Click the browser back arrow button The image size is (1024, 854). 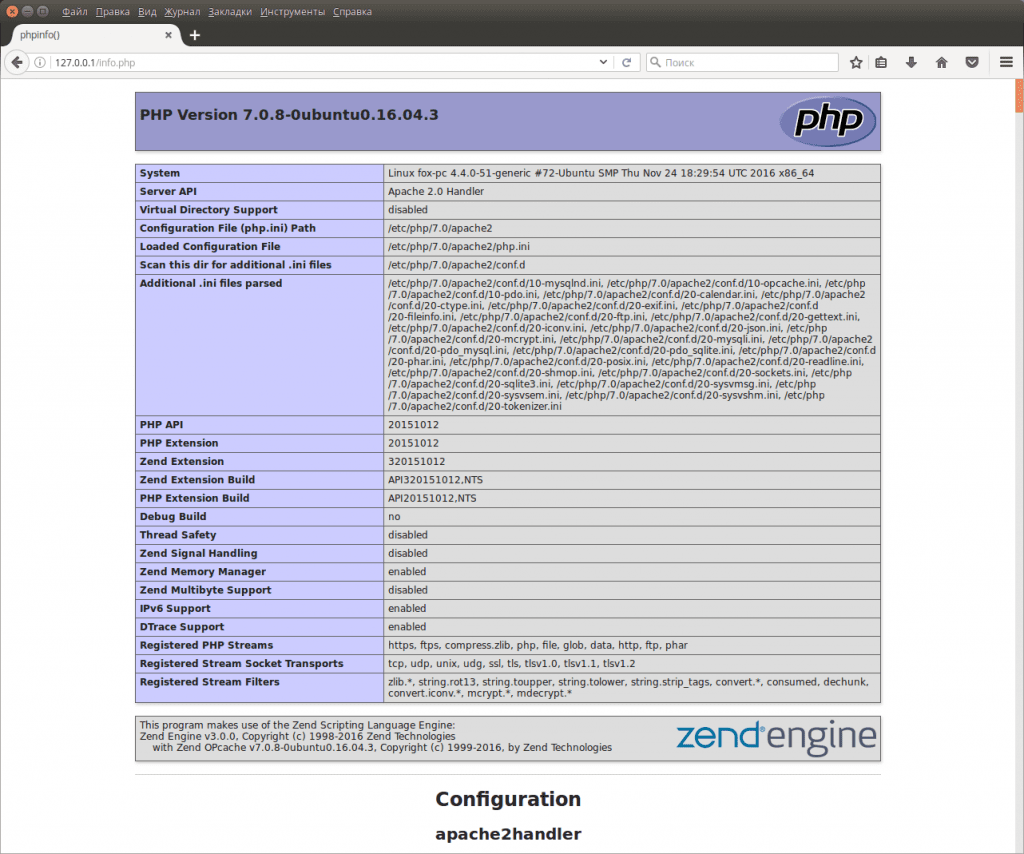click(x=16, y=62)
